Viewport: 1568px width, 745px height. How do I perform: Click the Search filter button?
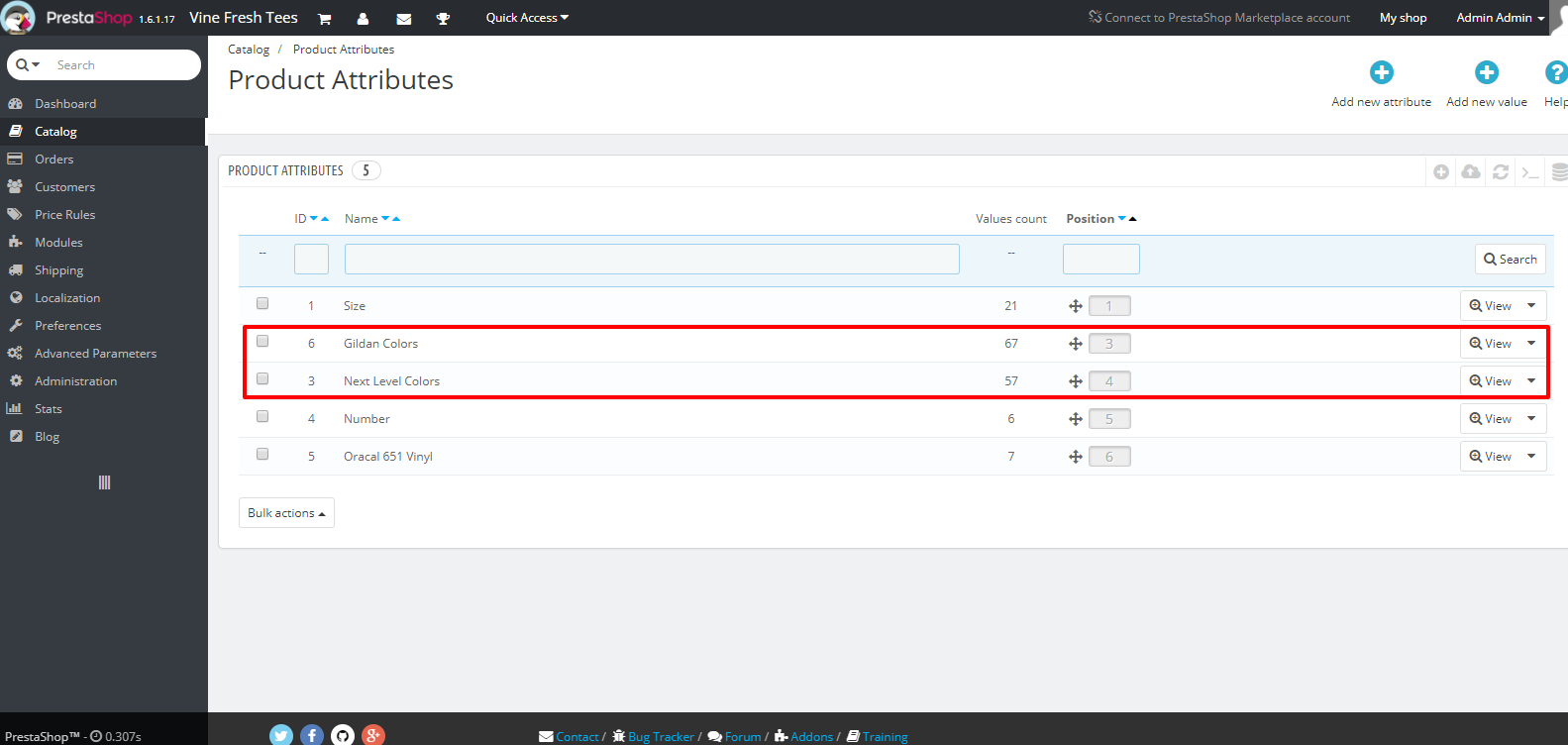click(x=1510, y=260)
